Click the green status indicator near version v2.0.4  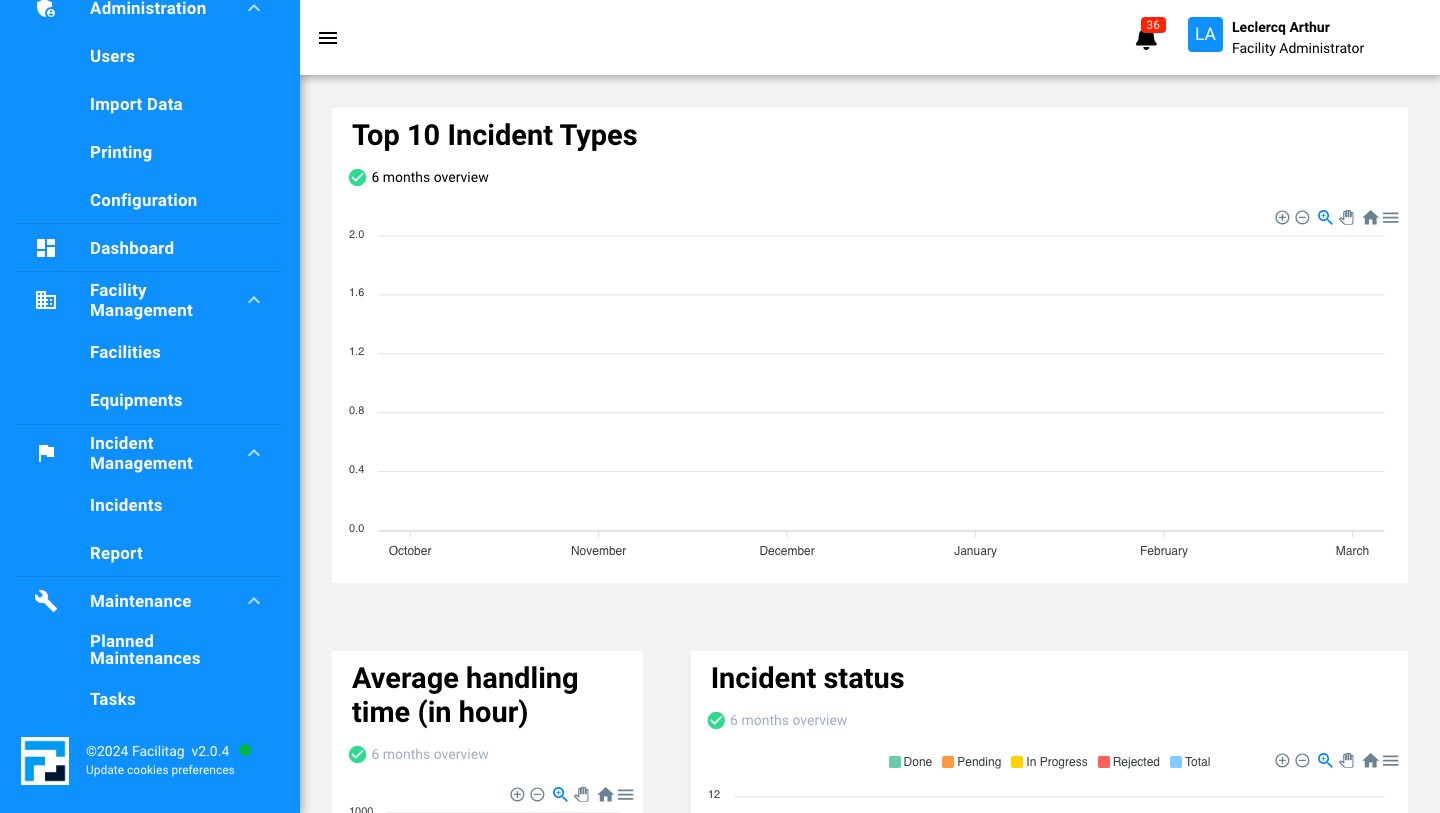tap(245, 749)
